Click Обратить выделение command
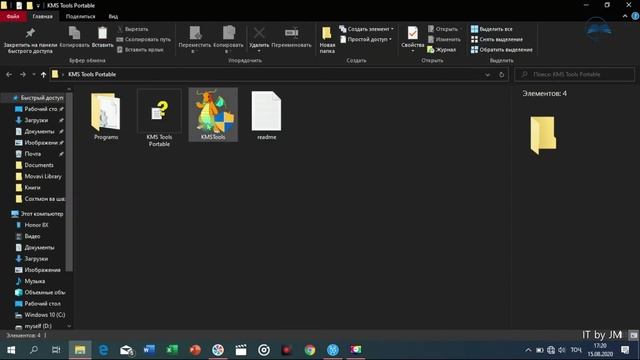The width and height of the screenshot is (640, 360). pos(502,50)
